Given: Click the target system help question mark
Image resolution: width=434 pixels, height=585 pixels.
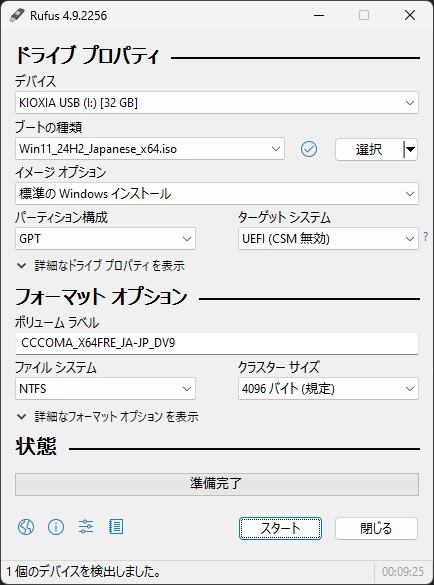Looking at the screenshot, I should point(426,236).
